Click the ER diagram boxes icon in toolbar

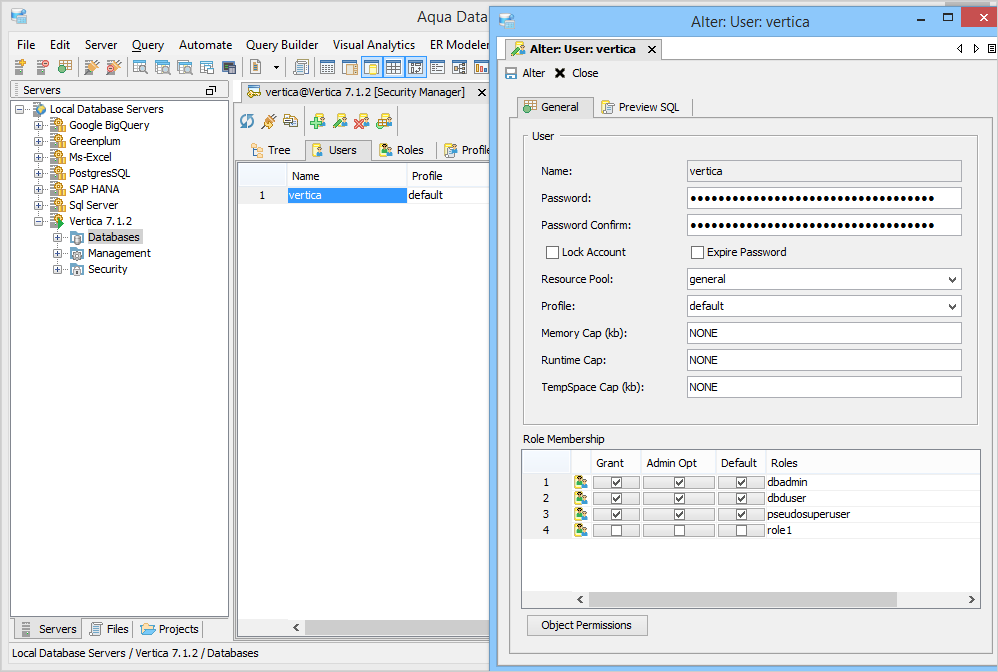pos(460,67)
